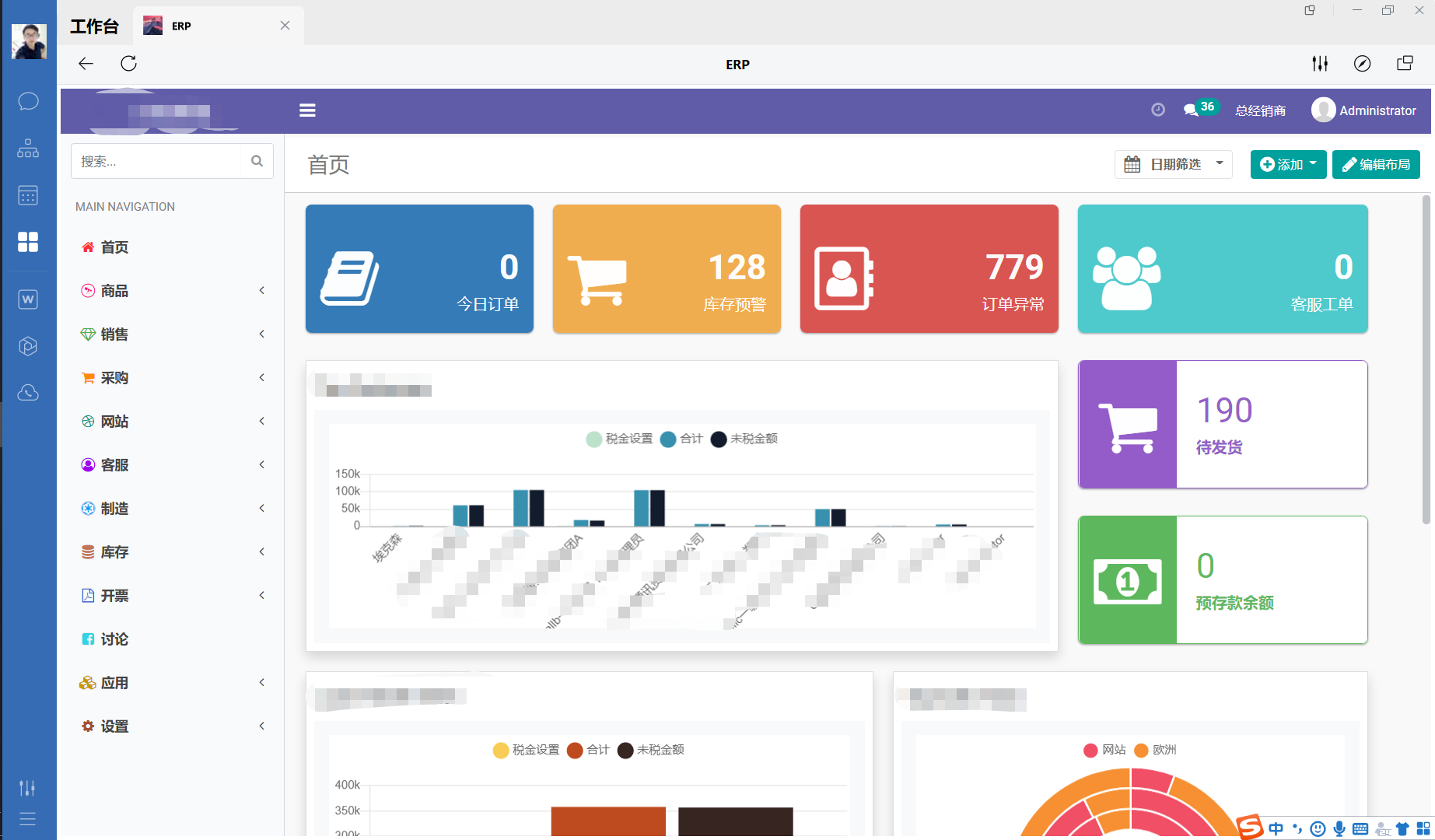Open the Administrator user menu
This screenshot has width=1435, height=840.
point(1363,110)
